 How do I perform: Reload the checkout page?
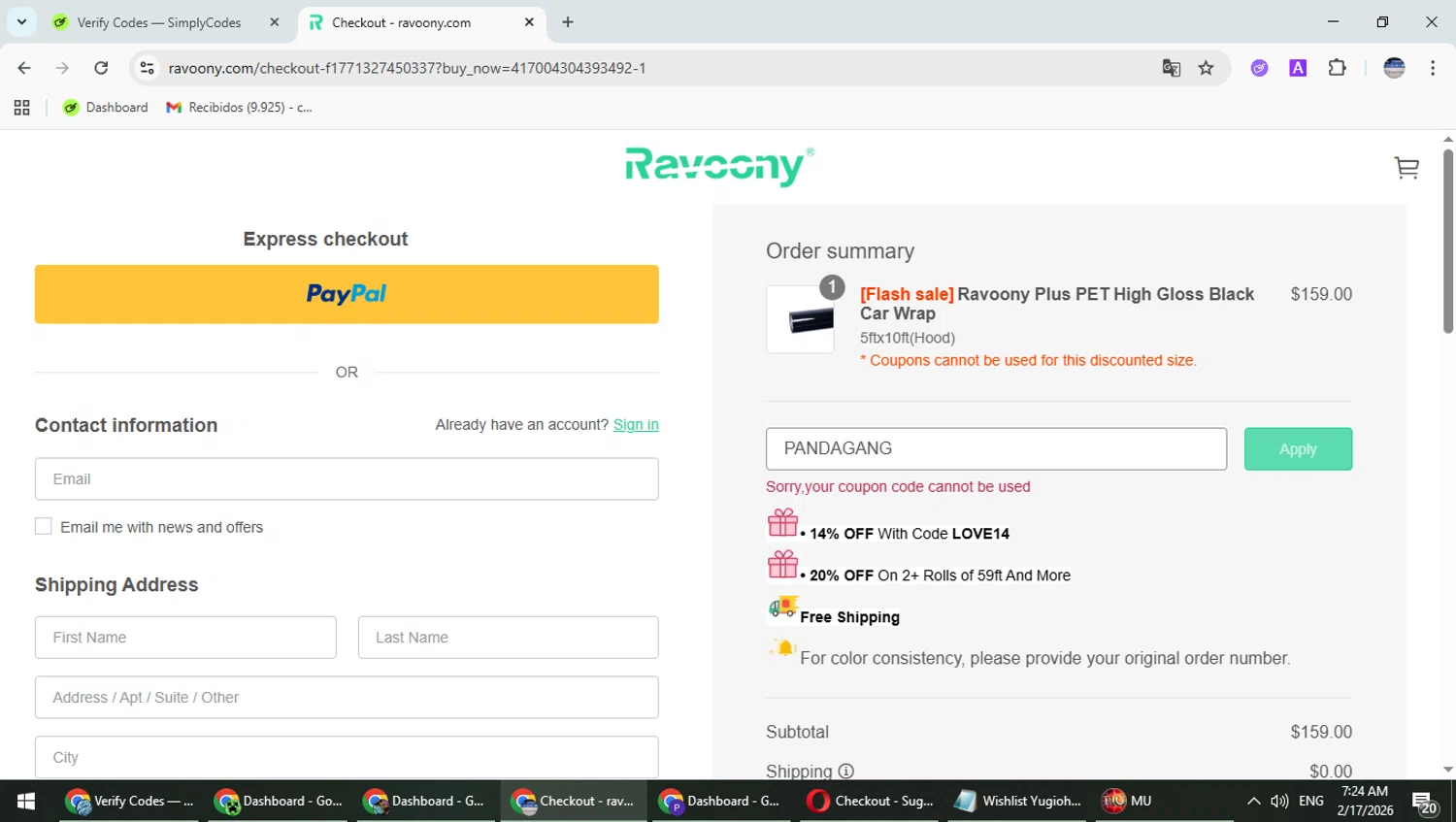coord(101,68)
